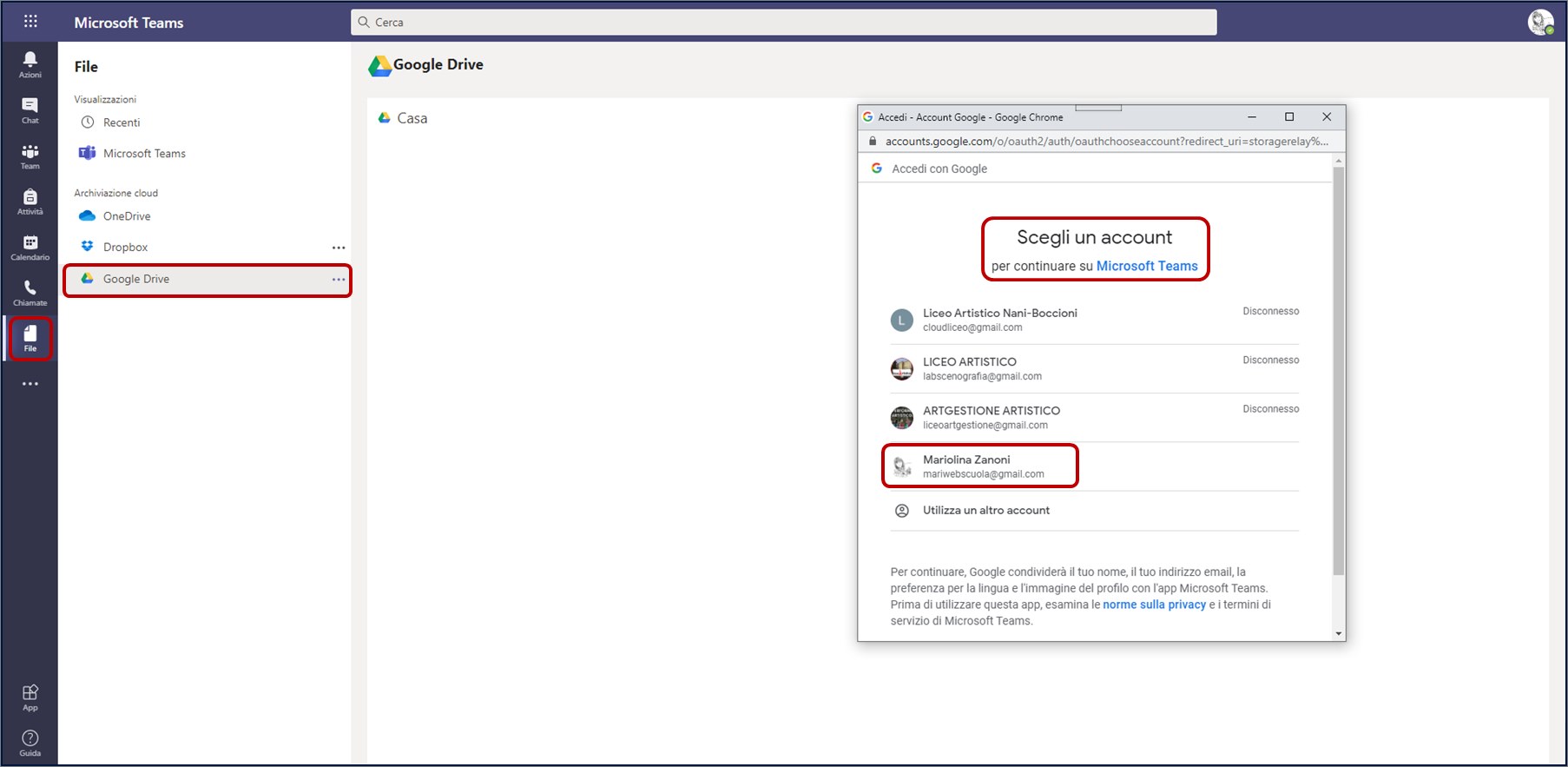The height and width of the screenshot is (767, 1568).
Task: Click inside the Cerca search box
Action: pos(783,22)
